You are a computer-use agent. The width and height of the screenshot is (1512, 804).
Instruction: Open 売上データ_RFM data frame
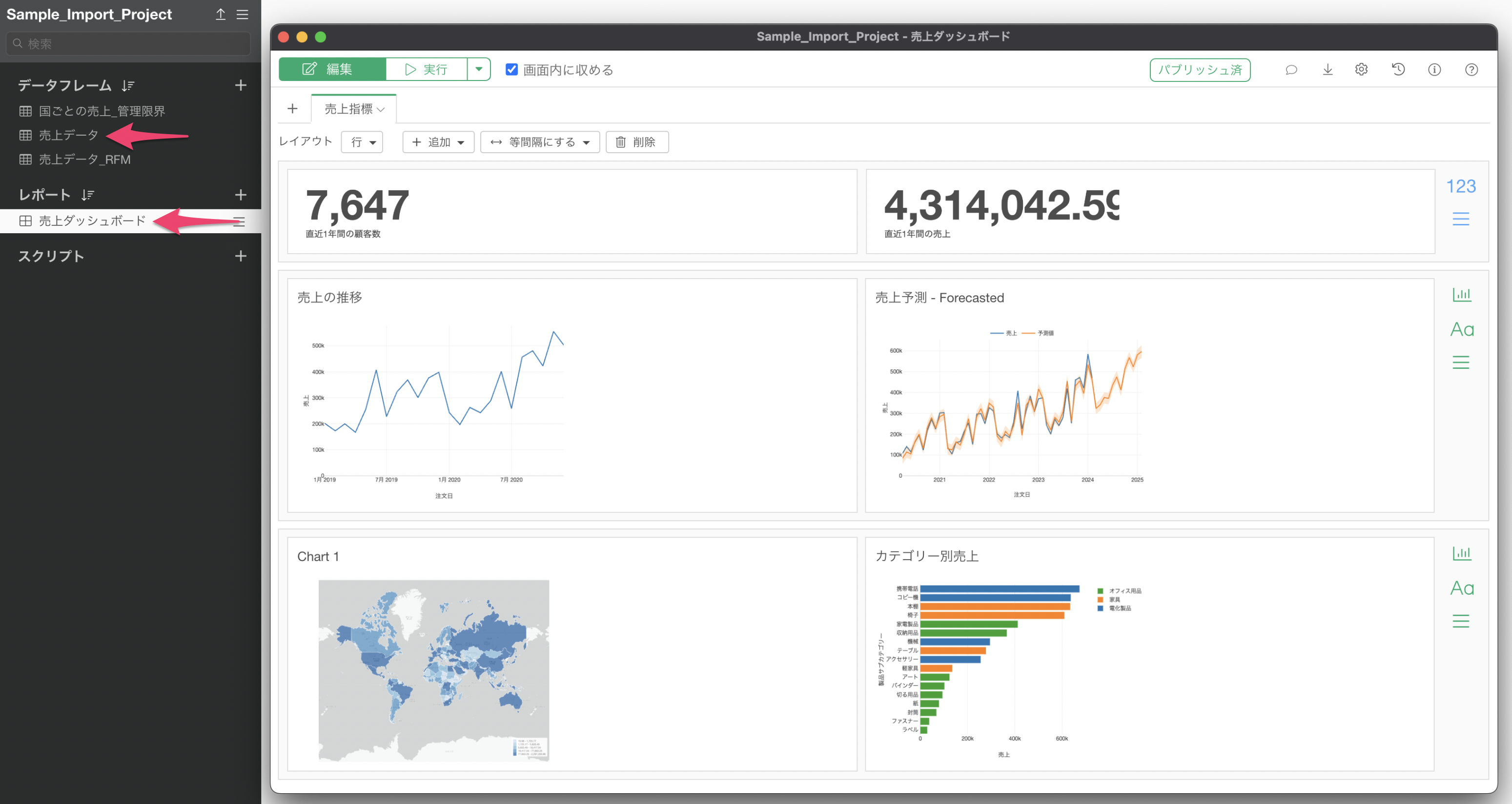(x=84, y=160)
